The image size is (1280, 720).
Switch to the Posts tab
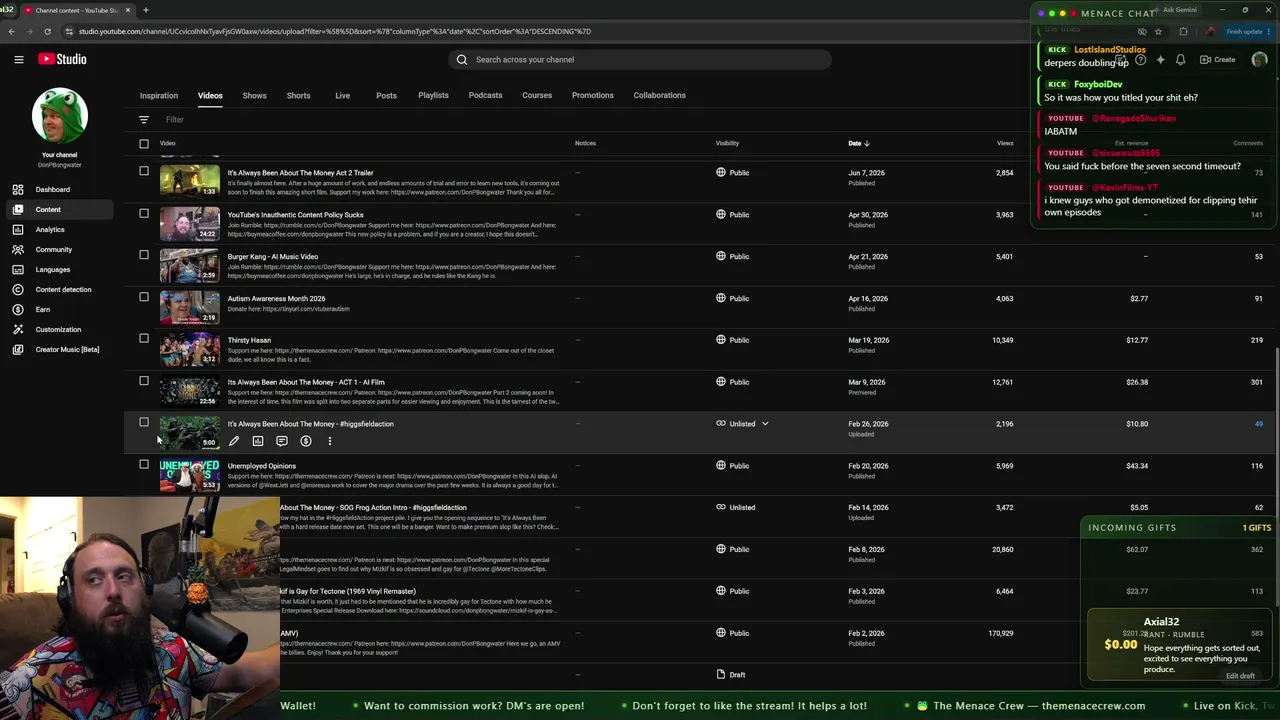[386, 95]
